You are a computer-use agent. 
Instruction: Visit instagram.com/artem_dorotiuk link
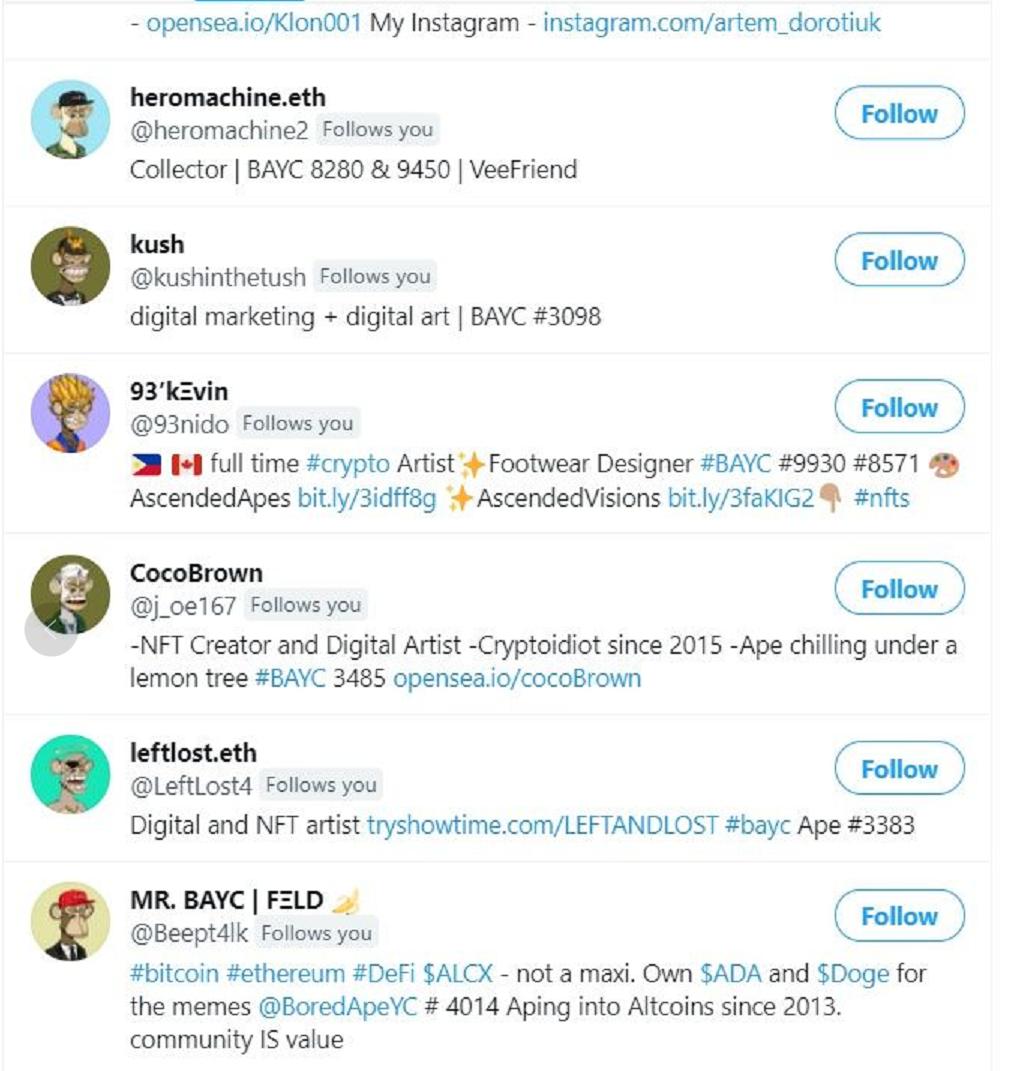tap(711, 22)
